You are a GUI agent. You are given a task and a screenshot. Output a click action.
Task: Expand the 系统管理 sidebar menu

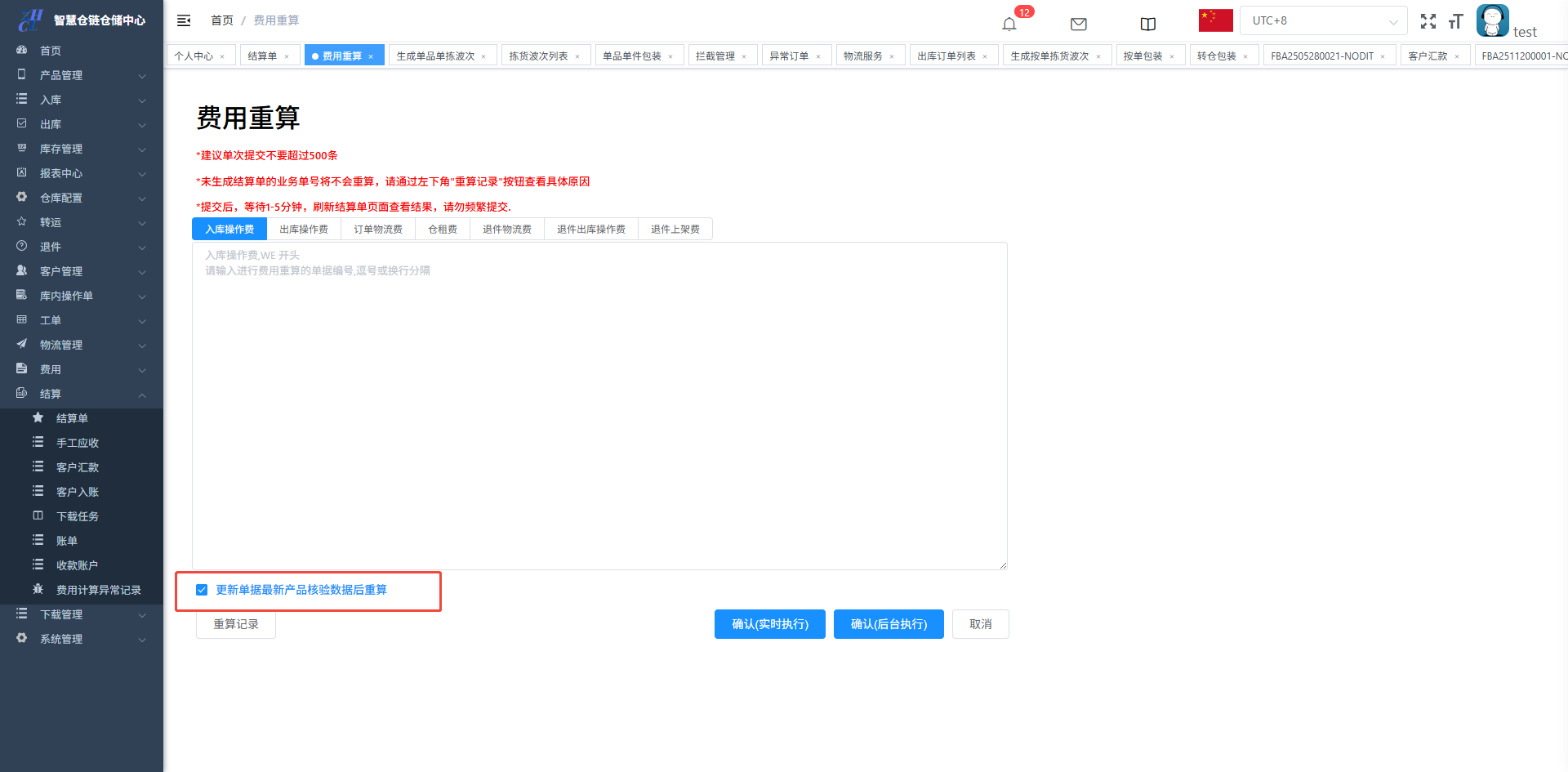pyautogui.click(x=82, y=639)
